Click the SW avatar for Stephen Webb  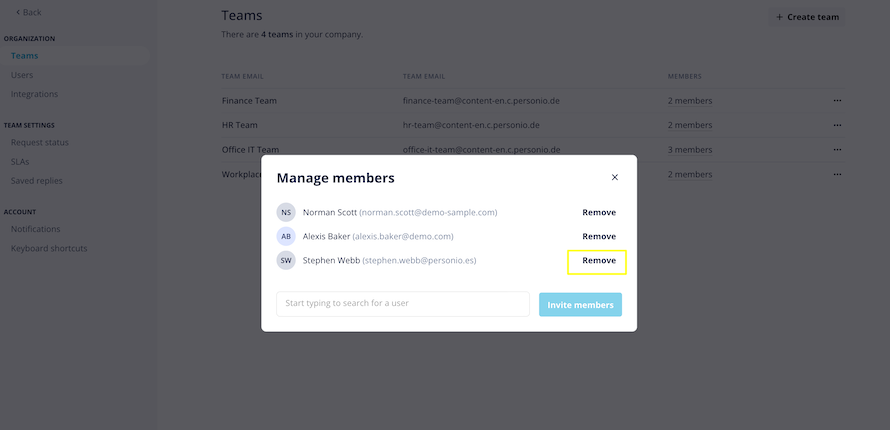click(x=286, y=260)
